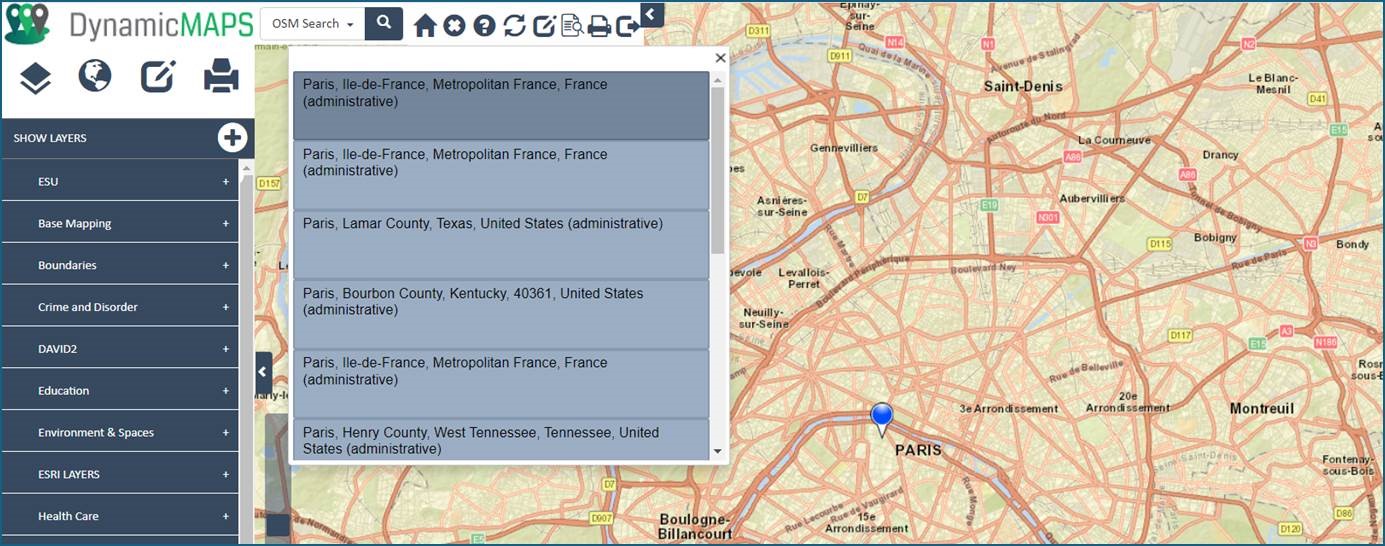
Task: Click Bobigny label on the map
Action: coord(1215,238)
